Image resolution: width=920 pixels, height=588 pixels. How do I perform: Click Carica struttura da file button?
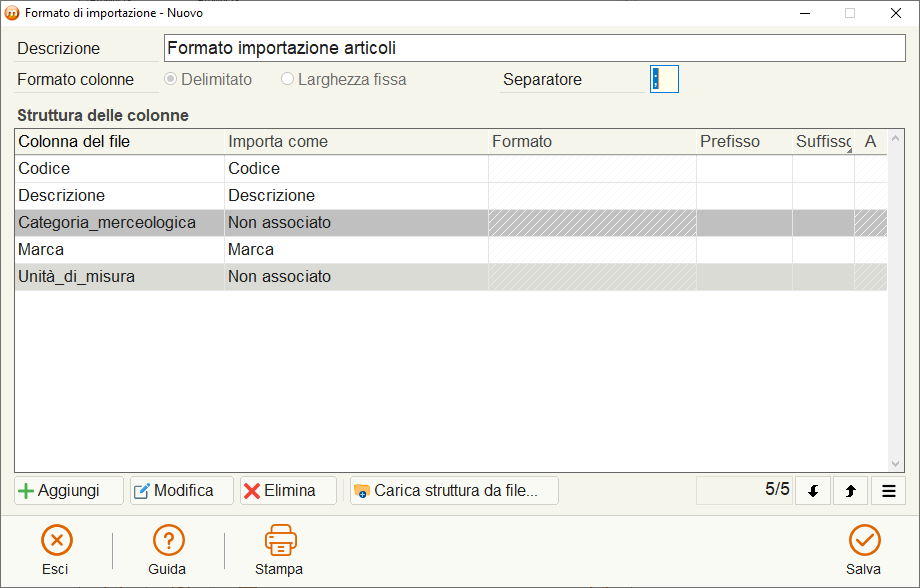[454, 491]
